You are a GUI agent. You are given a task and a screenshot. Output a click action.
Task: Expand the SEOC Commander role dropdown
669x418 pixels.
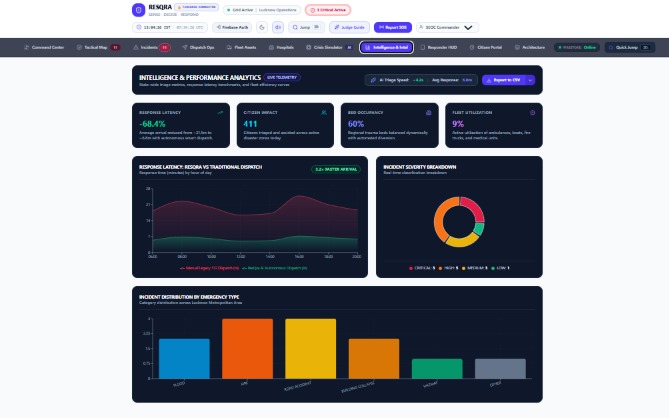447,27
